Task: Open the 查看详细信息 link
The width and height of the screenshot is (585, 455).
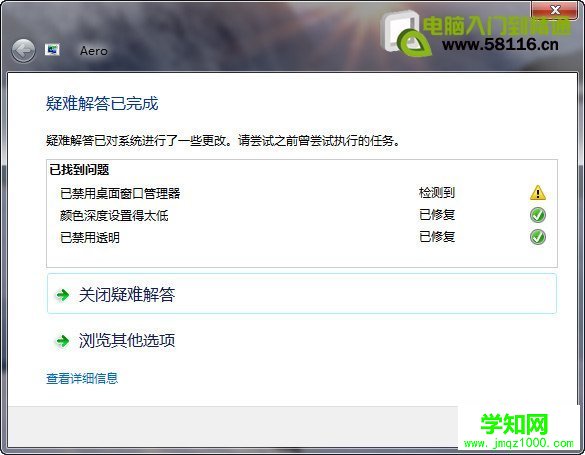Action: point(82,379)
